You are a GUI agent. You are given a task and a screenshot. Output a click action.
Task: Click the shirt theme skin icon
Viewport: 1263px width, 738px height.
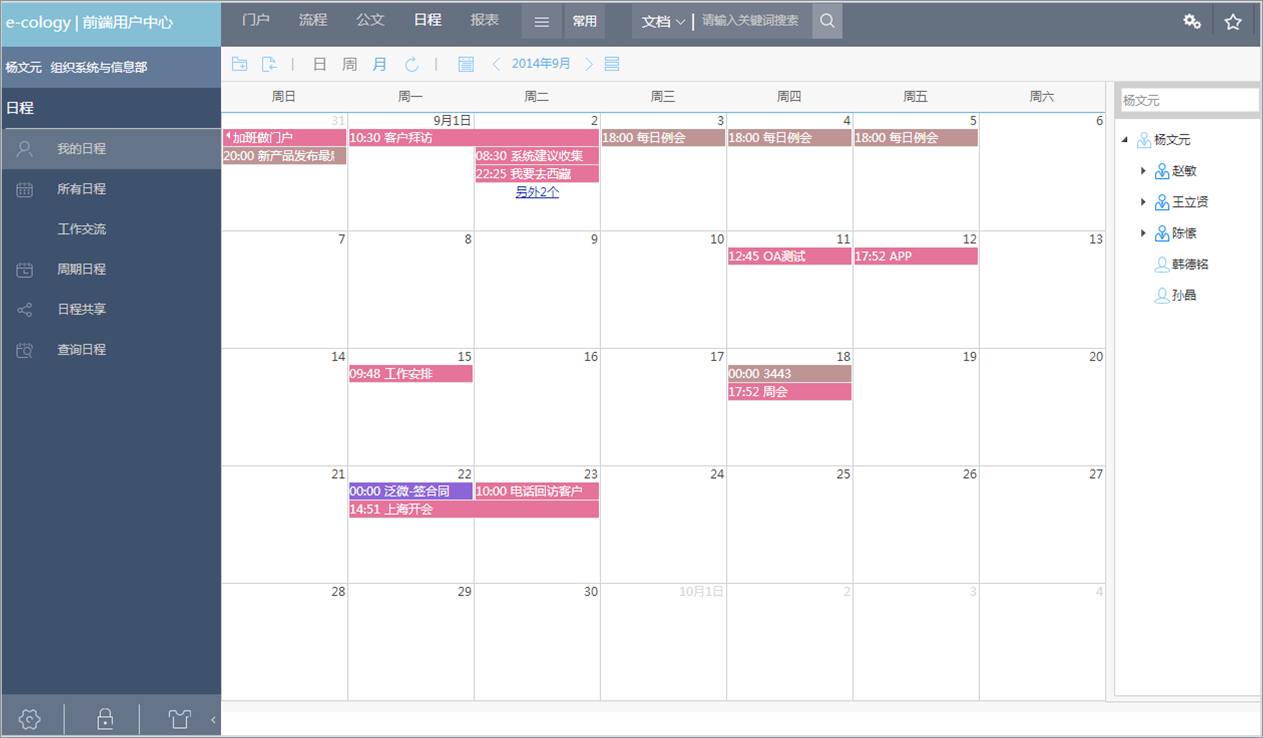click(x=179, y=718)
